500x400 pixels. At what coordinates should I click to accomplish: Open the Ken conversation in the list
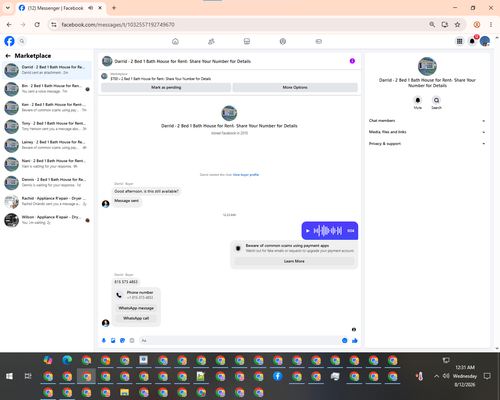47,107
